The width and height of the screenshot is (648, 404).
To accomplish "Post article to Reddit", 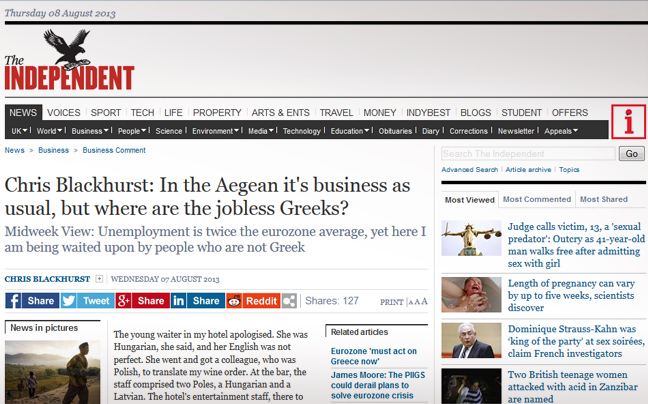I will (253, 301).
